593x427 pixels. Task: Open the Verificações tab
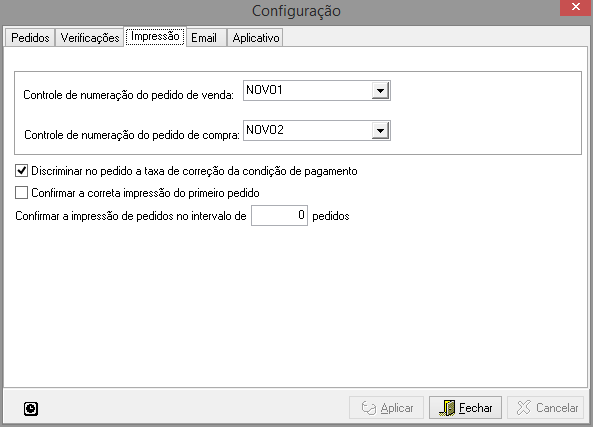pyautogui.click(x=90, y=38)
